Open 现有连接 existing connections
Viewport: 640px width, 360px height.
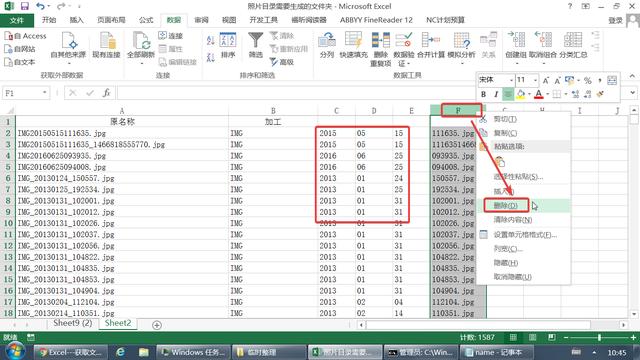pyautogui.click(x=106, y=45)
